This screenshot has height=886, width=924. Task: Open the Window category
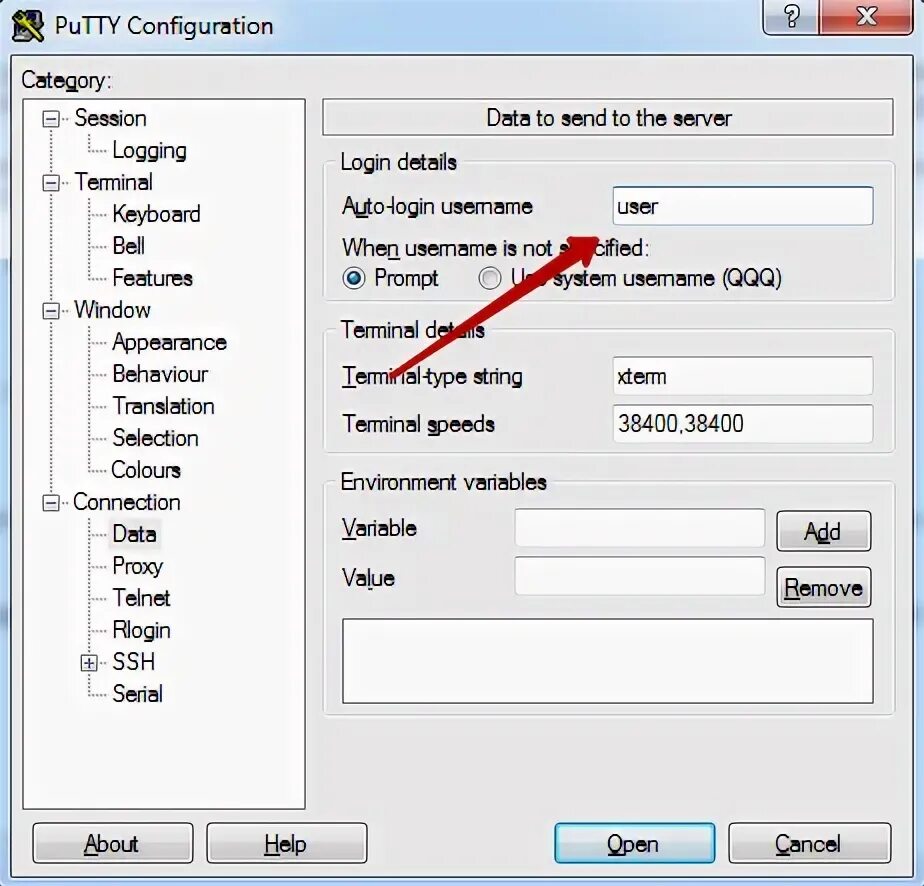click(112, 310)
